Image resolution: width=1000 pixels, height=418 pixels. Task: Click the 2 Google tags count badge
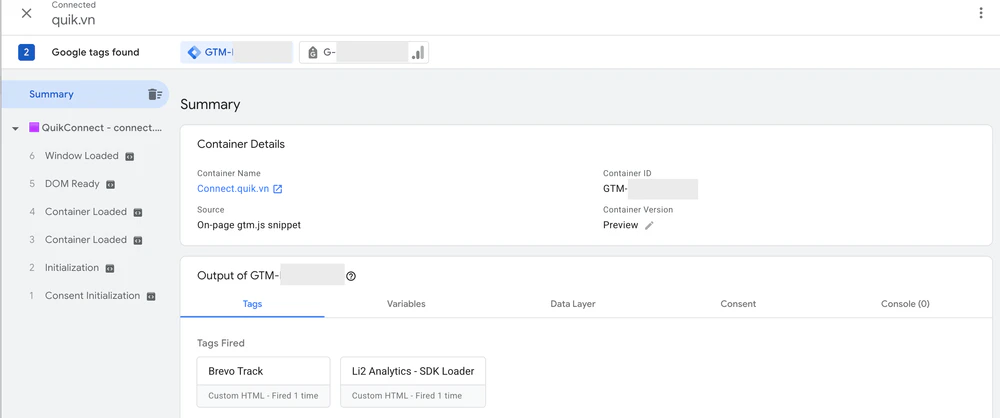point(26,52)
